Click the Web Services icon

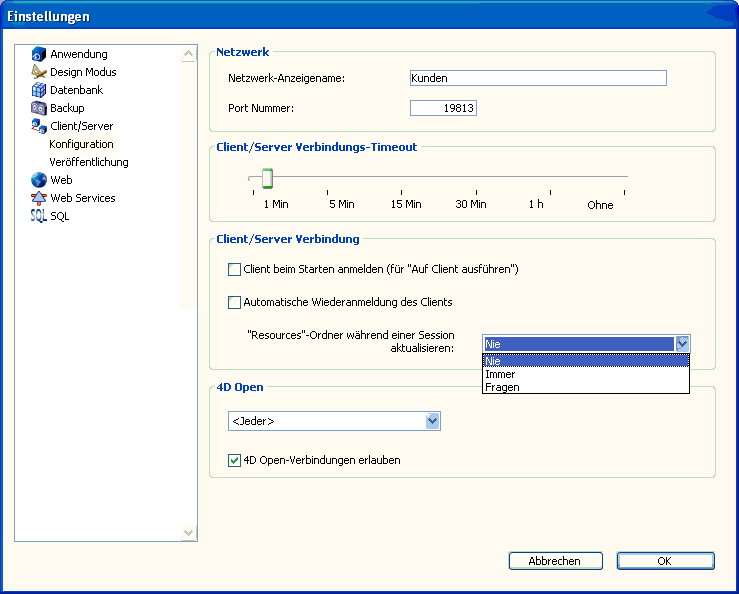[x=39, y=198]
